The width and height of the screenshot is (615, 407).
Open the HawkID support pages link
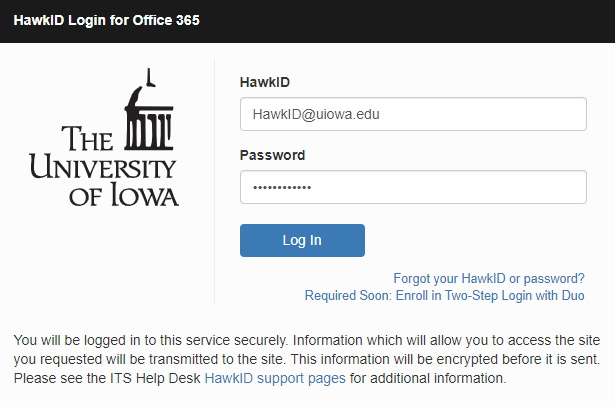point(275,379)
